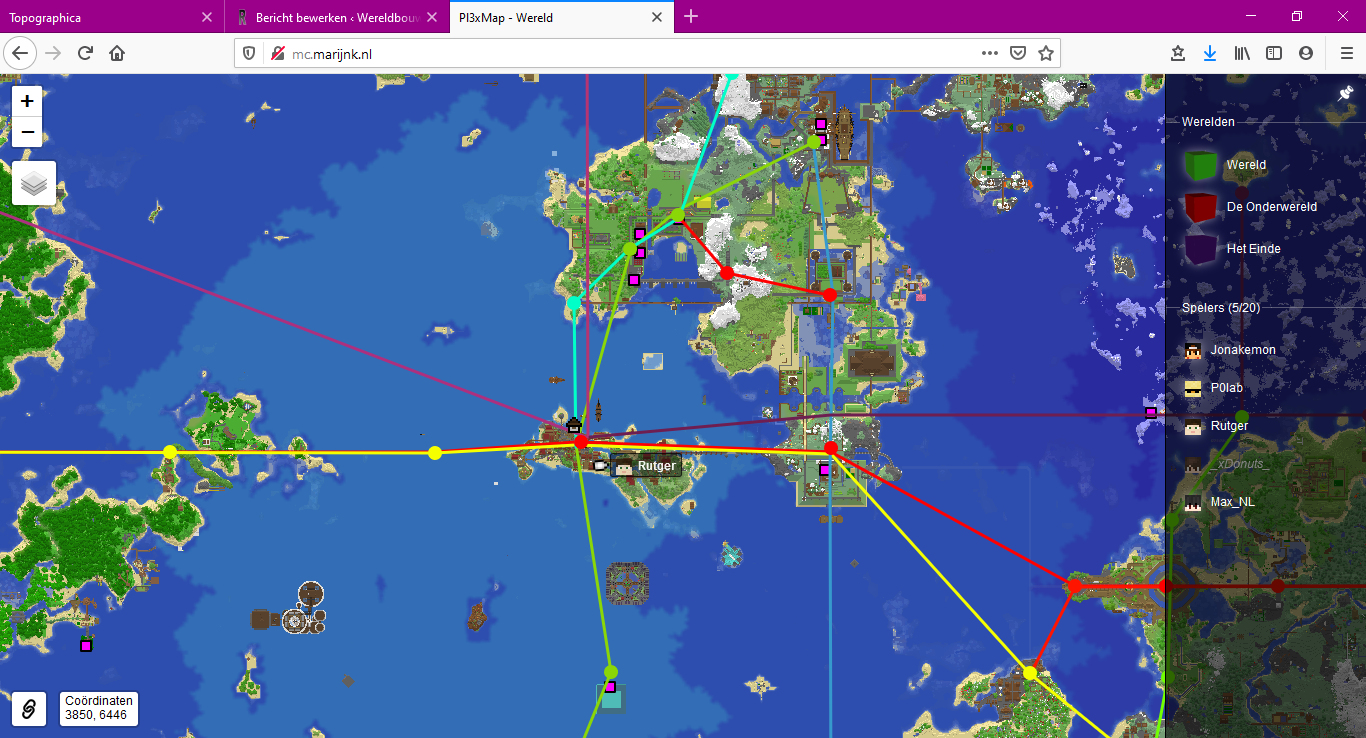Viewport: 1366px width, 738px height.
Task: Open the Firefox hamburger menu
Action: pyautogui.click(x=1346, y=54)
